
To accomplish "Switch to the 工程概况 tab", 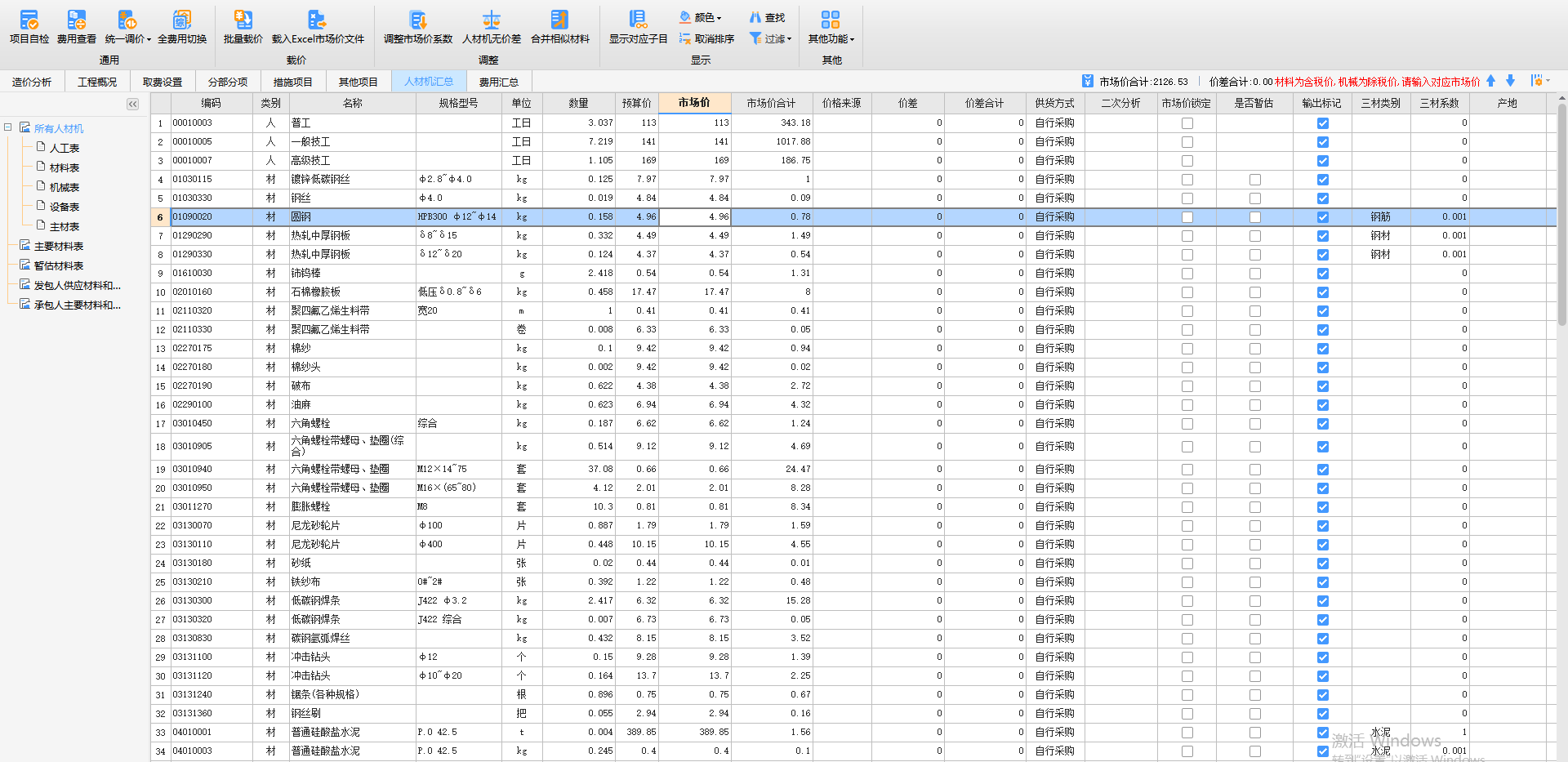I will [x=97, y=82].
